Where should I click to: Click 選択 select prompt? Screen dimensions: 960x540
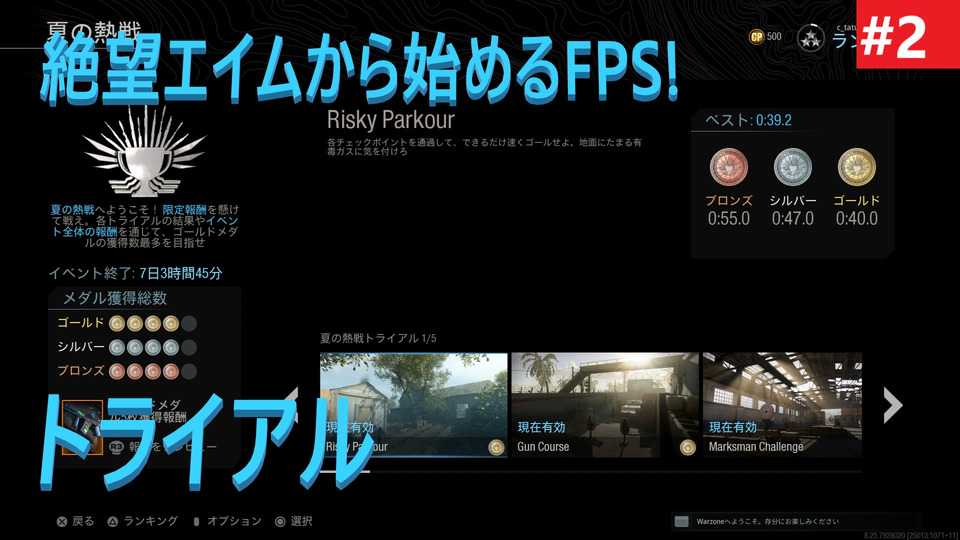click(294, 522)
